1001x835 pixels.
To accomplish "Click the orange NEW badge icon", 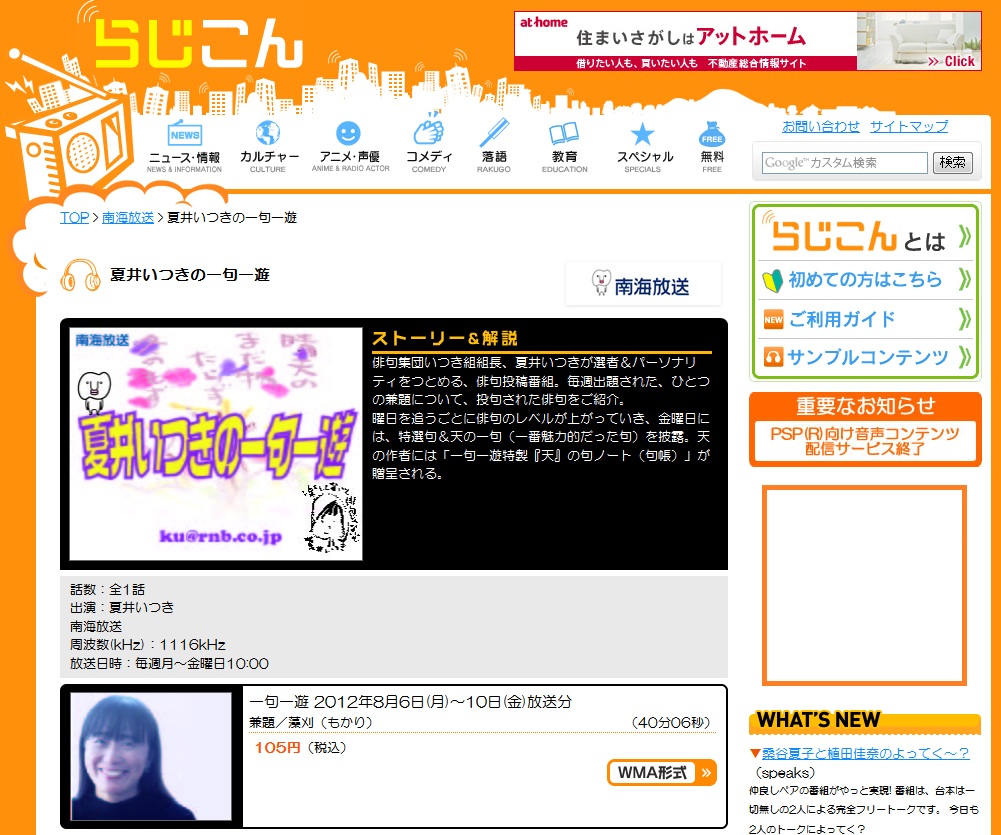I will pos(773,320).
